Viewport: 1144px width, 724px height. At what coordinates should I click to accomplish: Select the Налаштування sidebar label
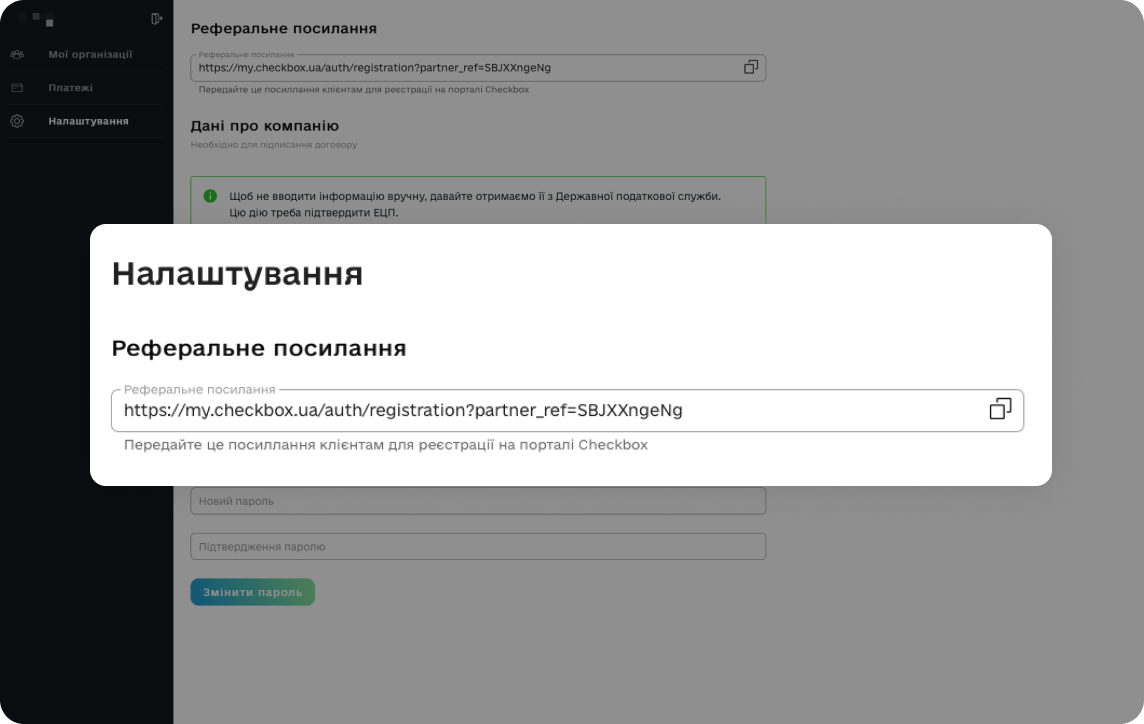coord(88,121)
